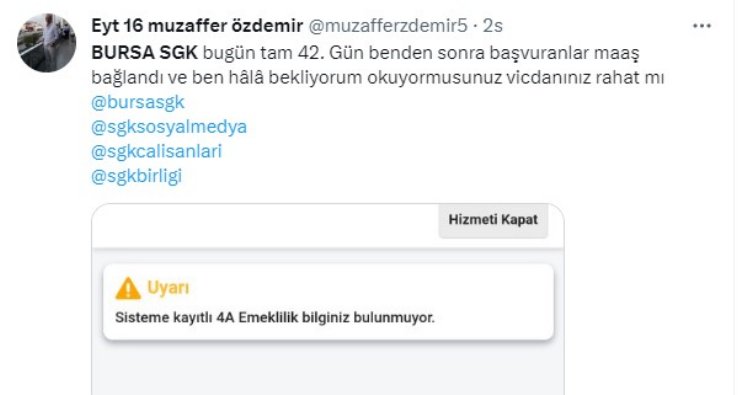Click the tweet body text
This screenshot has width=750, height=395.
[x=377, y=65]
